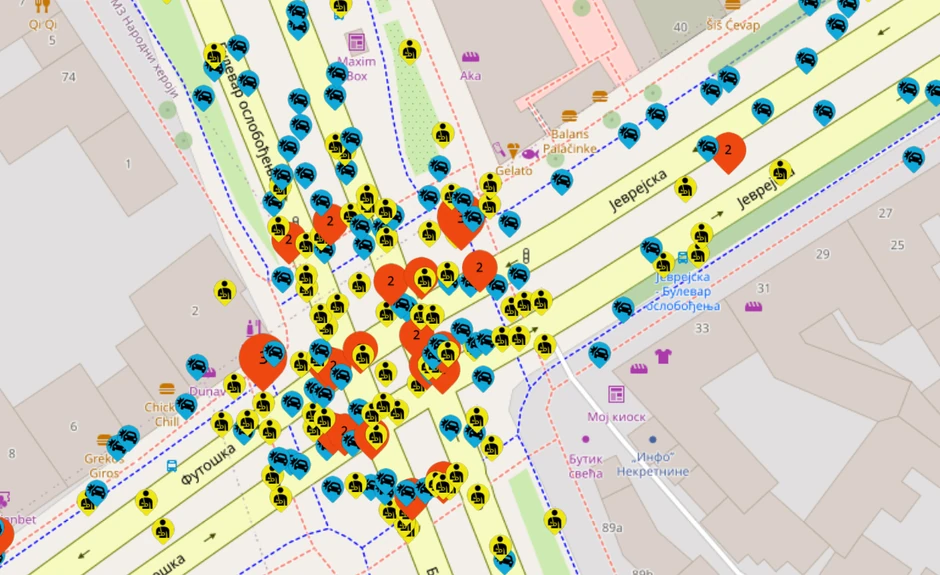Select pedestrian marker in park strip beside Maxim Box

[409, 51]
